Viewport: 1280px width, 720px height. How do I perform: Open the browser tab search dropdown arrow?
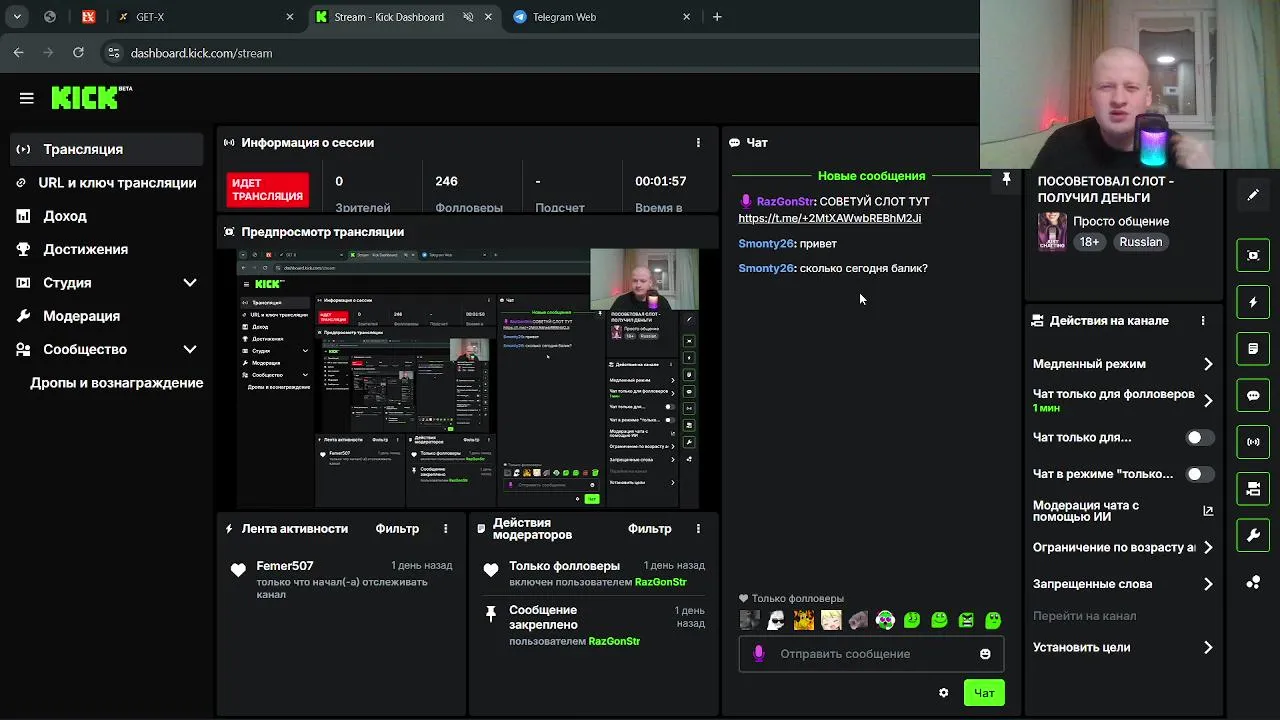[x=18, y=17]
